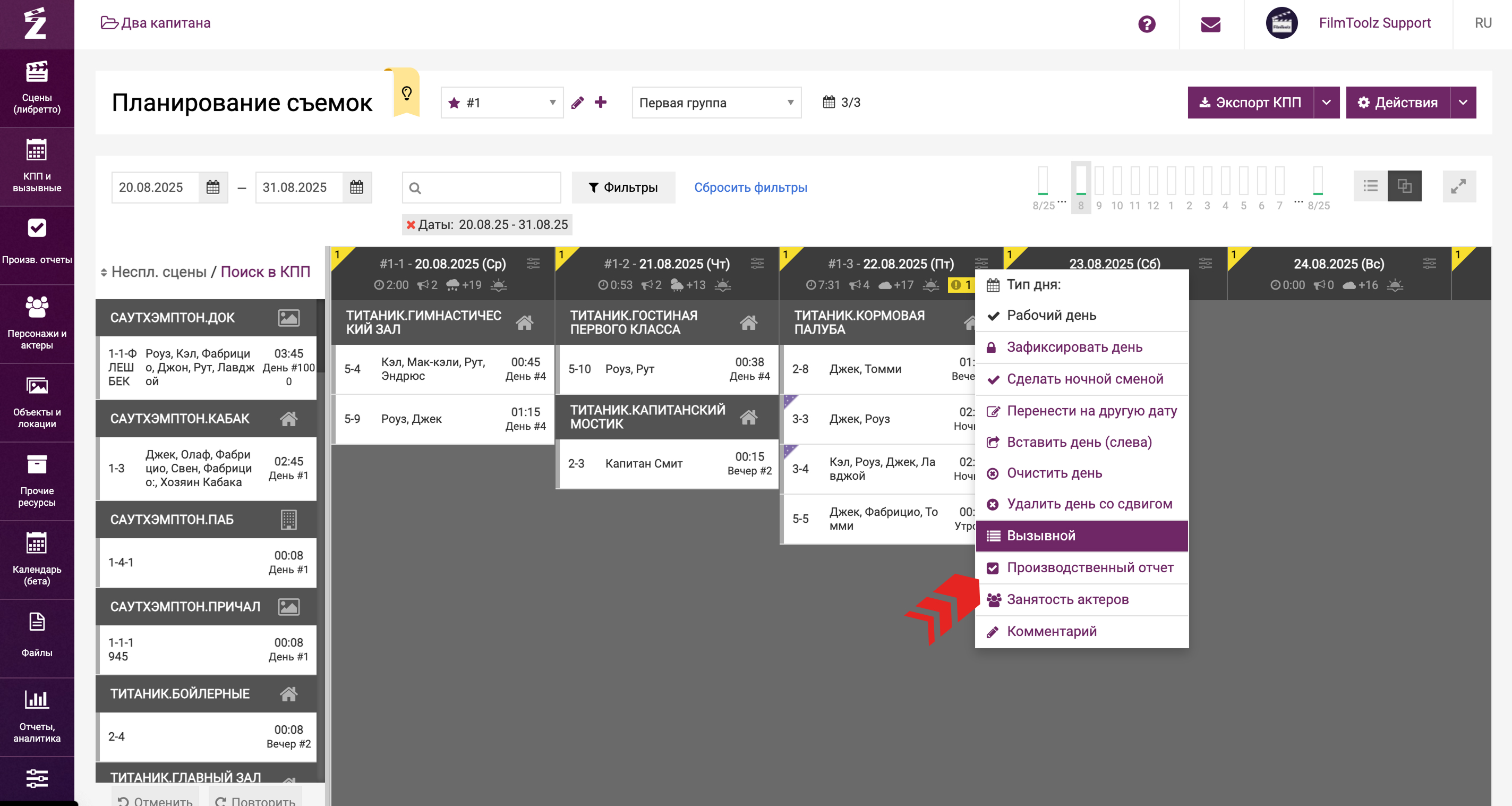The height and width of the screenshot is (806, 1512).
Task: Open Персонажи и актеры section
Action: pos(37,324)
